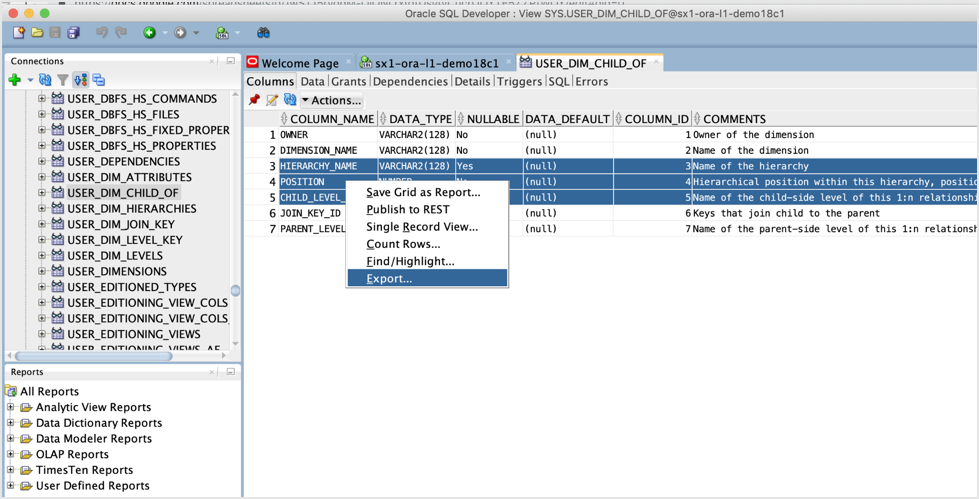979x499 pixels.
Task: Click the gray Forward navigation button
Action: (x=180, y=32)
